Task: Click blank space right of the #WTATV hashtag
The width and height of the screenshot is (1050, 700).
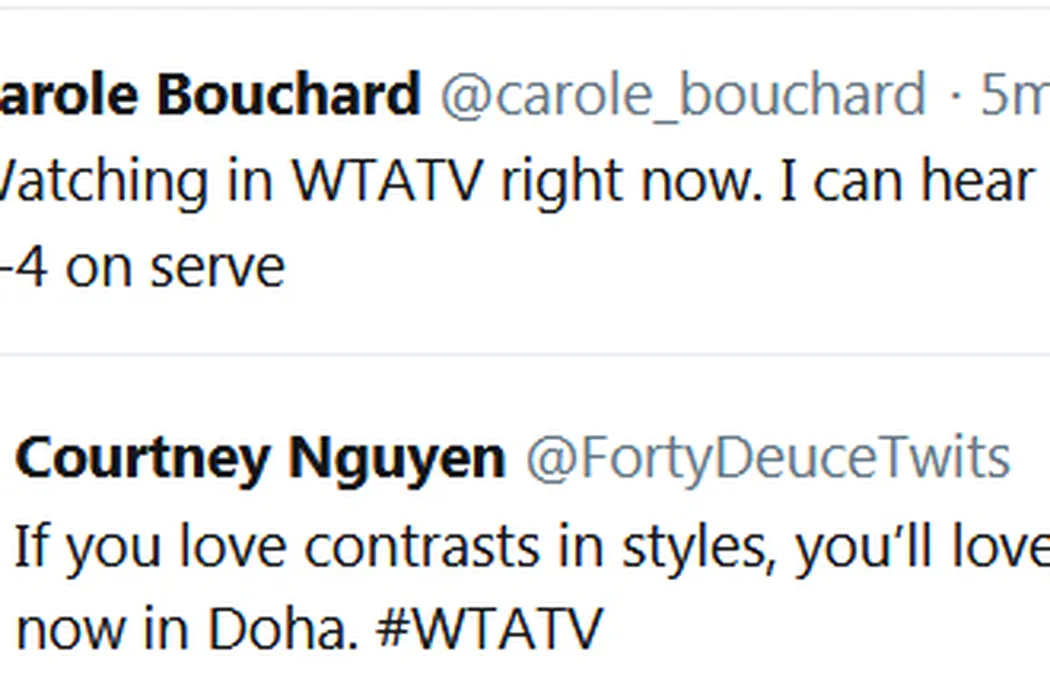Action: (800, 630)
